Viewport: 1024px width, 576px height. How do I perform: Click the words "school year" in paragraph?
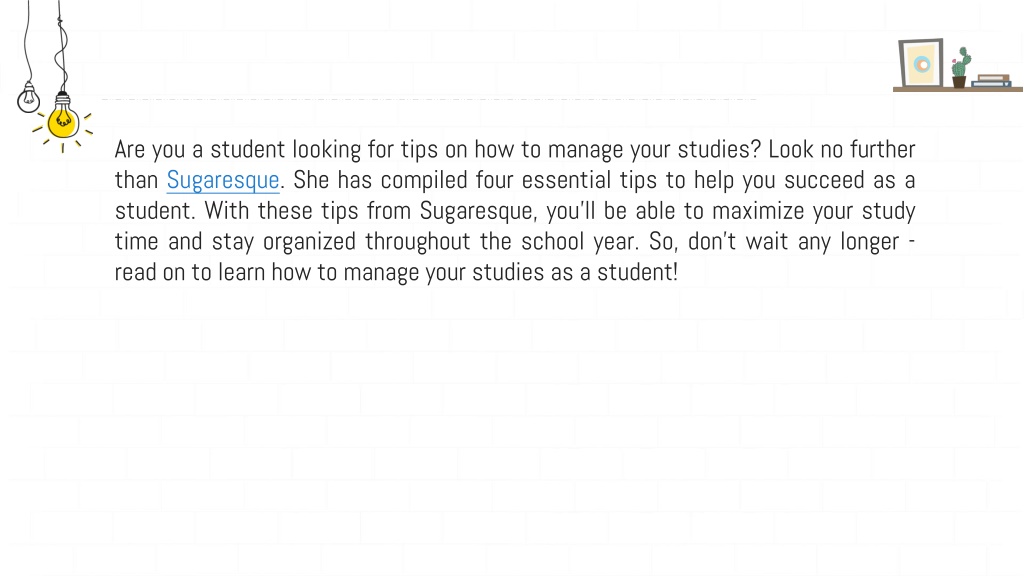click(578, 242)
